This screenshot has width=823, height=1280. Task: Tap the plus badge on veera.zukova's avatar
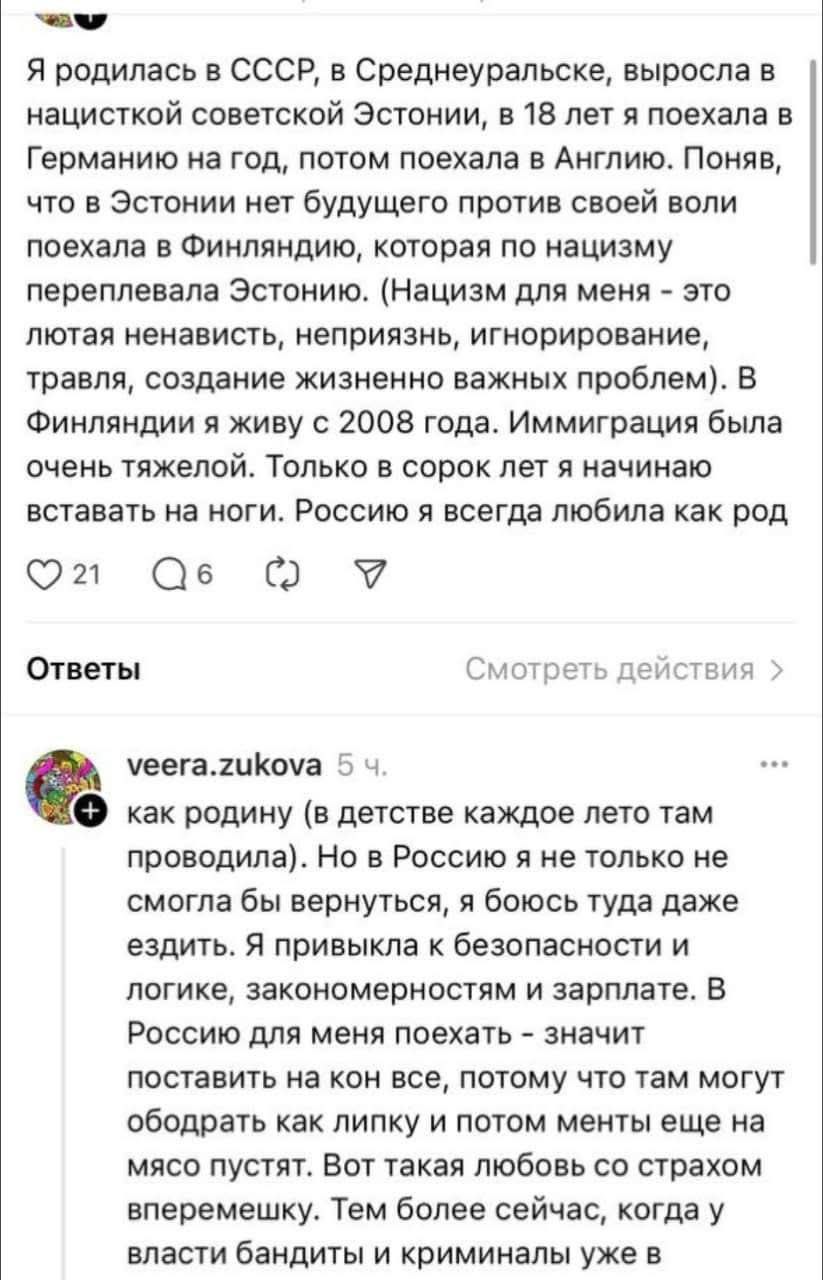[91, 808]
